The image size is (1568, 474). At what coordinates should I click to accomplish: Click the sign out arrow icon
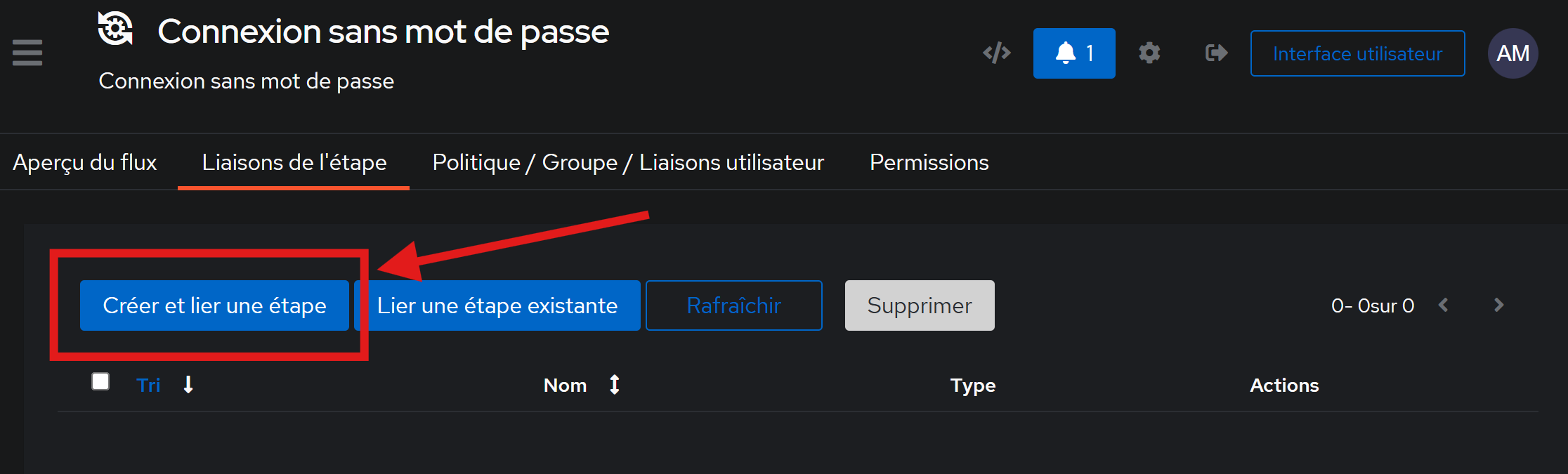[1216, 53]
